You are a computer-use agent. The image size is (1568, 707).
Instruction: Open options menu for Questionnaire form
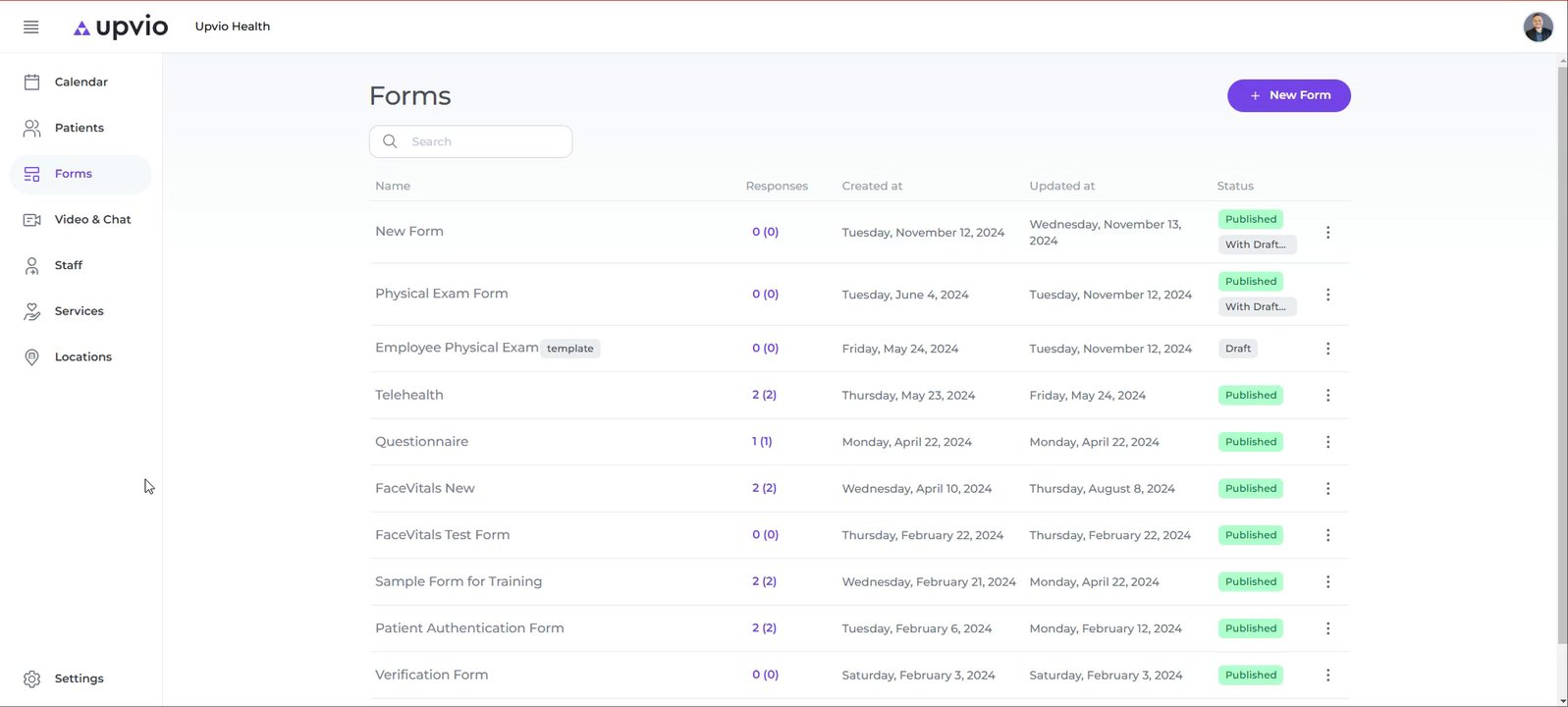pyautogui.click(x=1327, y=442)
